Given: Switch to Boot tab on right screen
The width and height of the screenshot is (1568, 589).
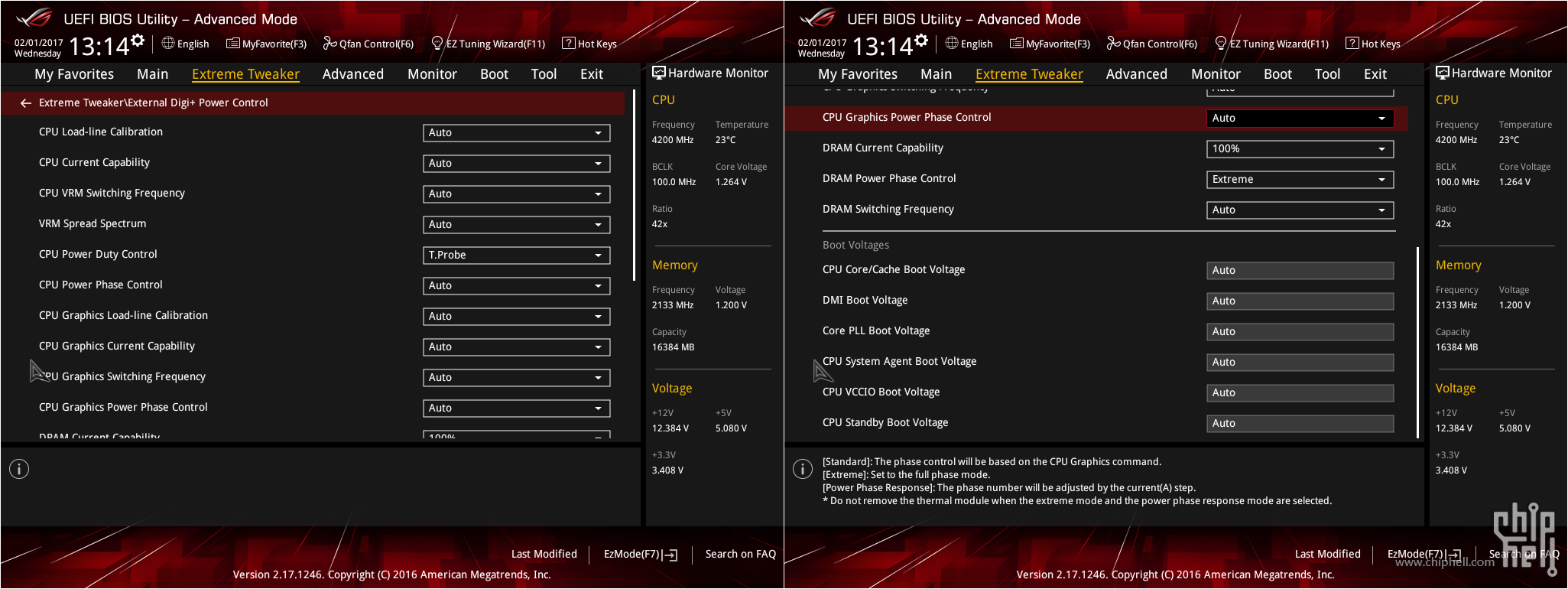Looking at the screenshot, I should pos(1277,74).
